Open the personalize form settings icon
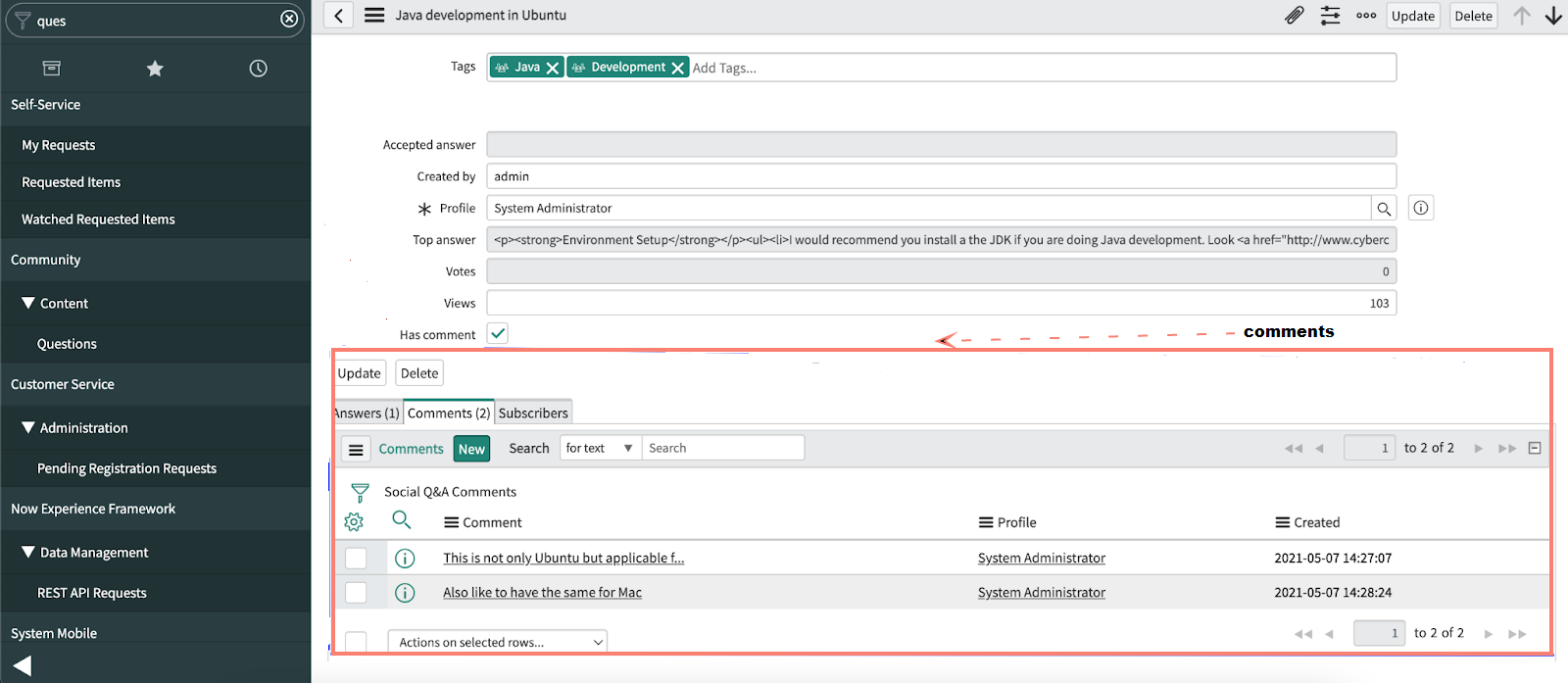The width and height of the screenshot is (1568, 683). (1330, 16)
